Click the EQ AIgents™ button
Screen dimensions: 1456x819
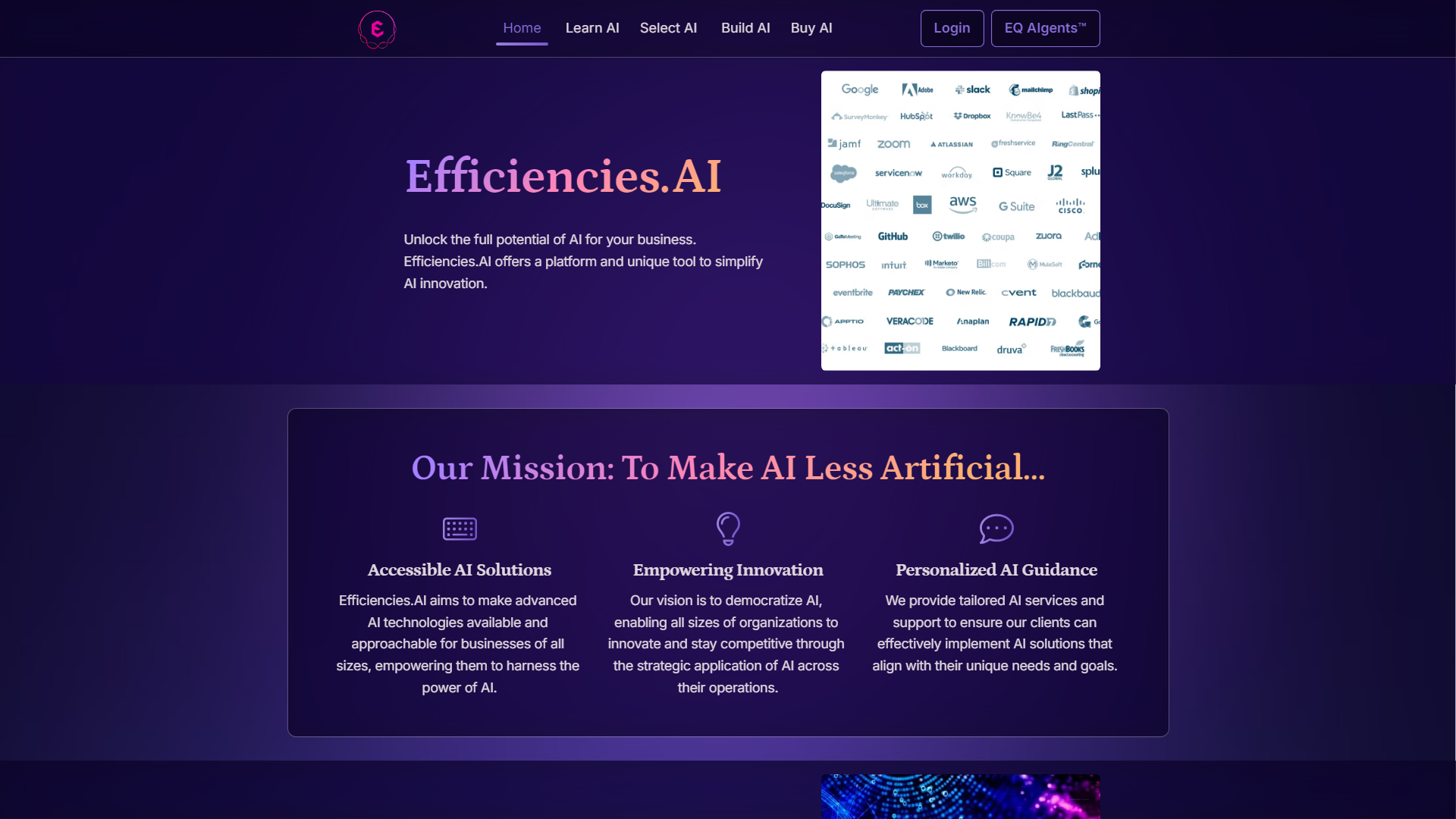[1046, 27]
